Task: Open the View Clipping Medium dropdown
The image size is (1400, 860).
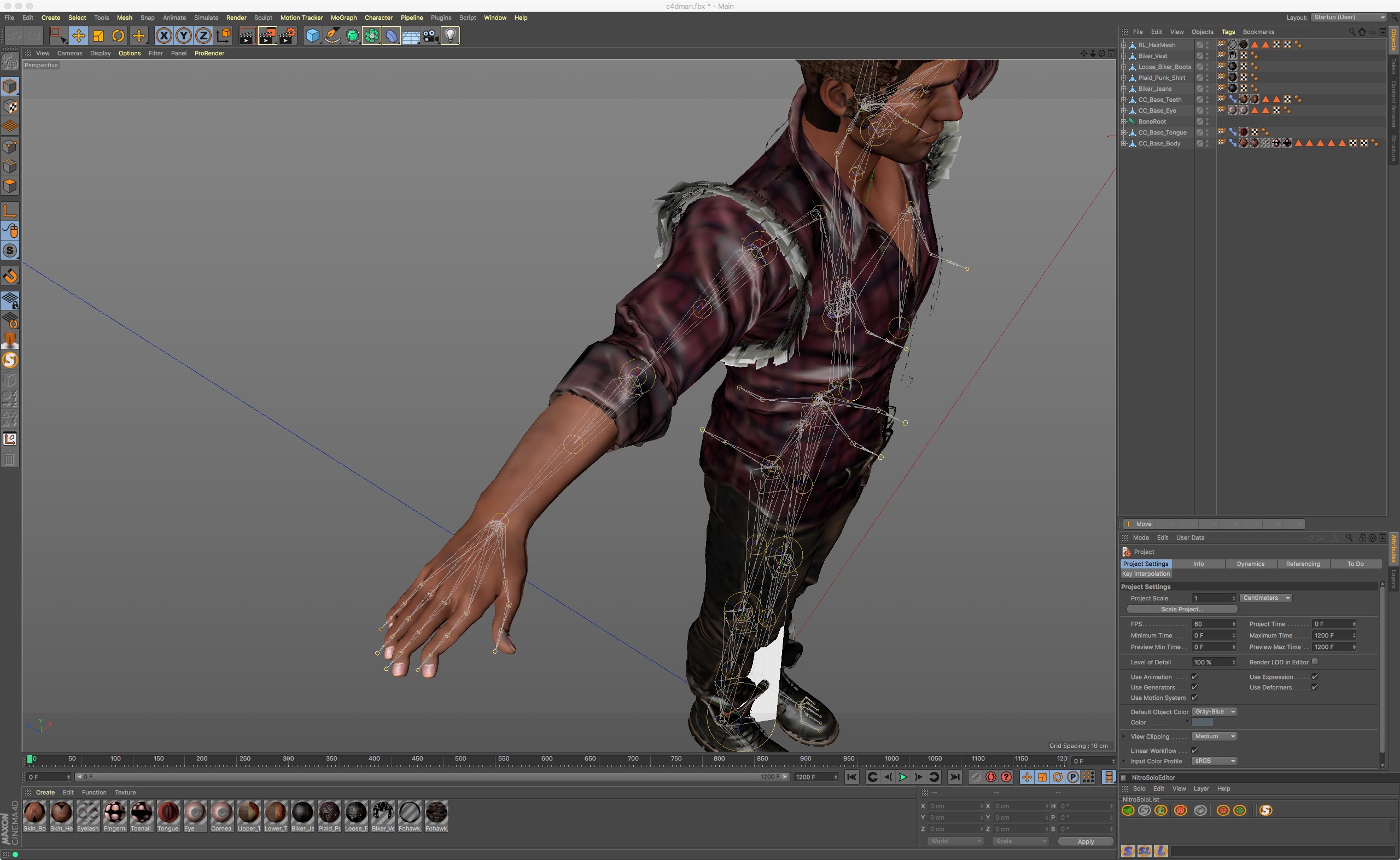Action: (x=1214, y=736)
